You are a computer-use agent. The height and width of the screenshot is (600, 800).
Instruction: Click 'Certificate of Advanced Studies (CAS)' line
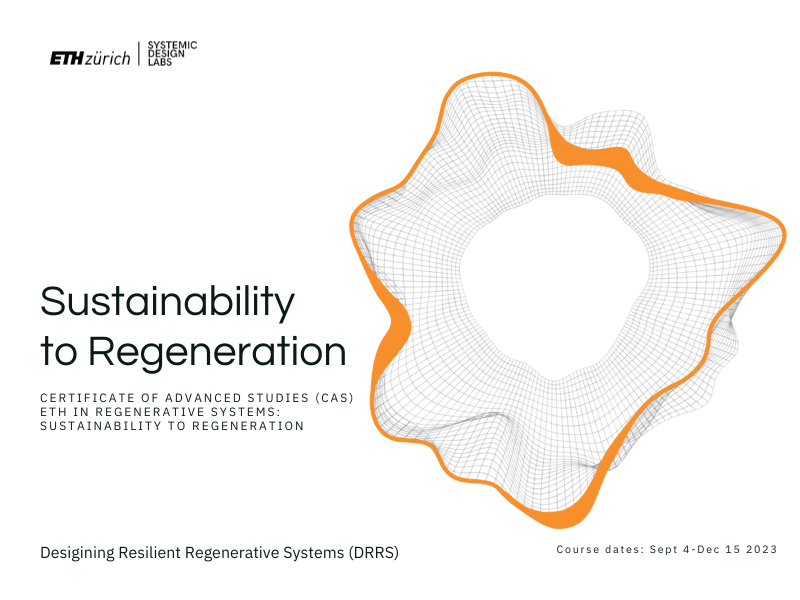(197, 398)
